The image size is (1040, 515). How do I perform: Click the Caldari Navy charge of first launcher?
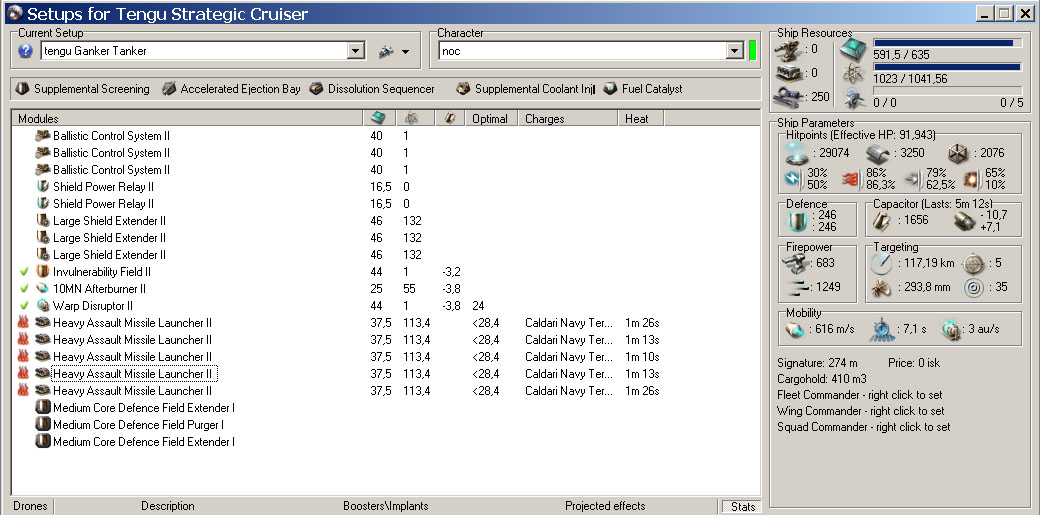[568, 323]
